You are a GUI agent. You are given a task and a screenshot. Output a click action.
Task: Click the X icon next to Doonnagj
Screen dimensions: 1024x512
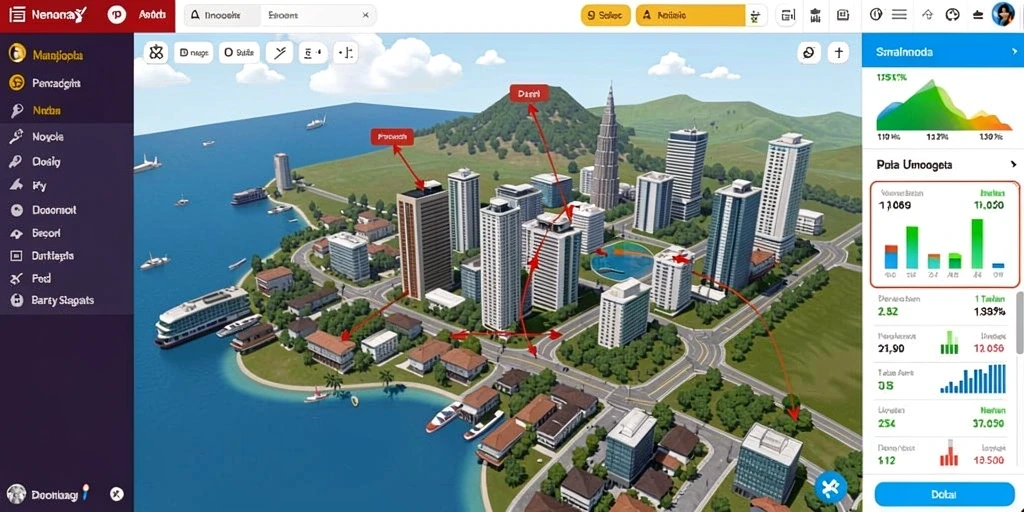coord(117,494)
